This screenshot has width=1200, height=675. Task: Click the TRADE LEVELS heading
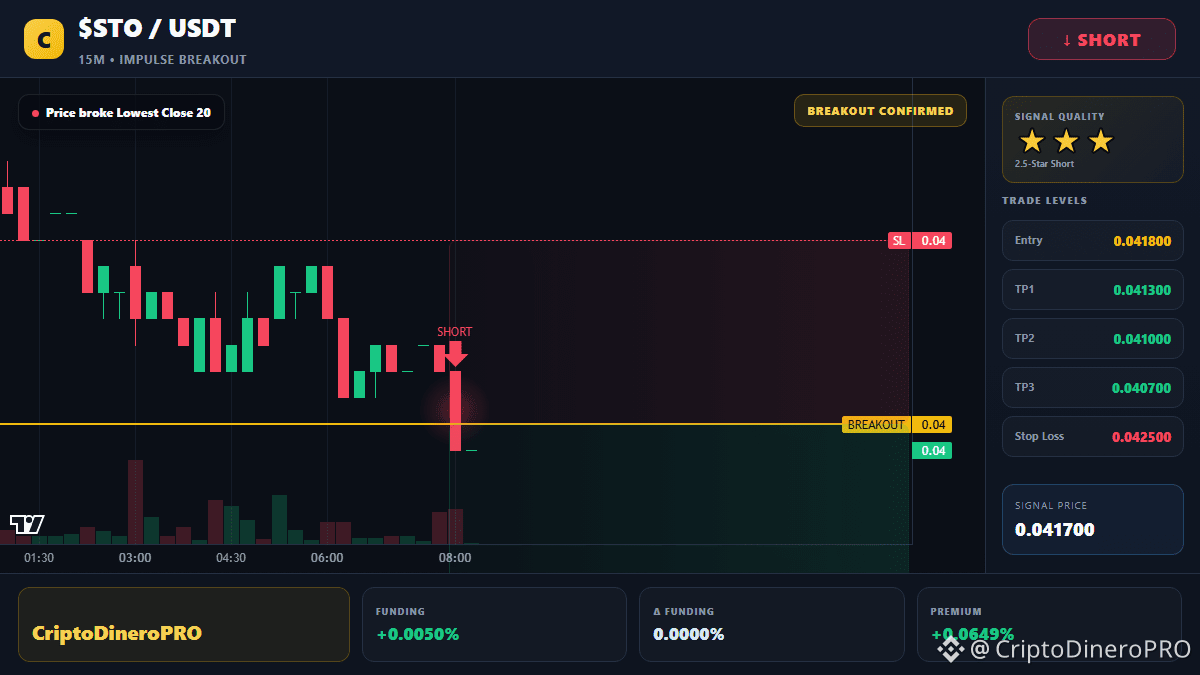(1044, 201)
